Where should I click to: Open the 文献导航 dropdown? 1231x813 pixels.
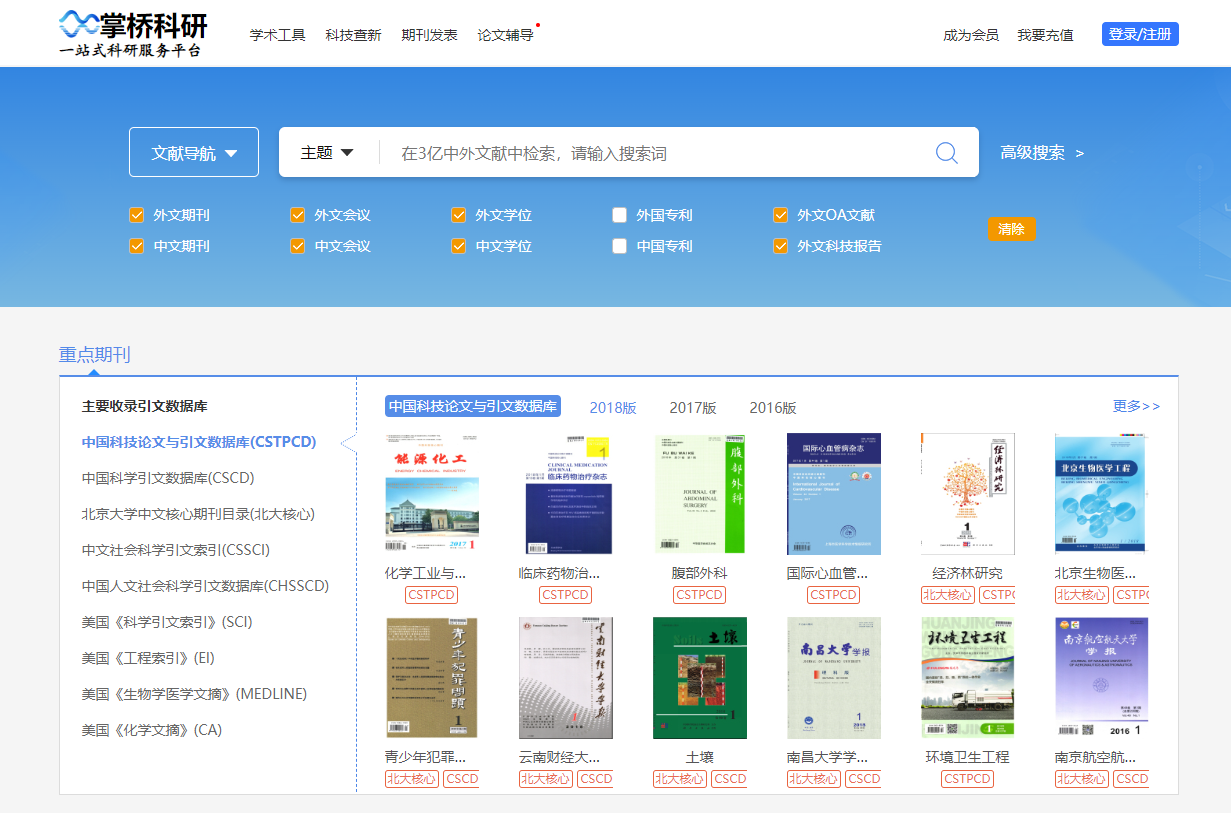click(194, 152)
